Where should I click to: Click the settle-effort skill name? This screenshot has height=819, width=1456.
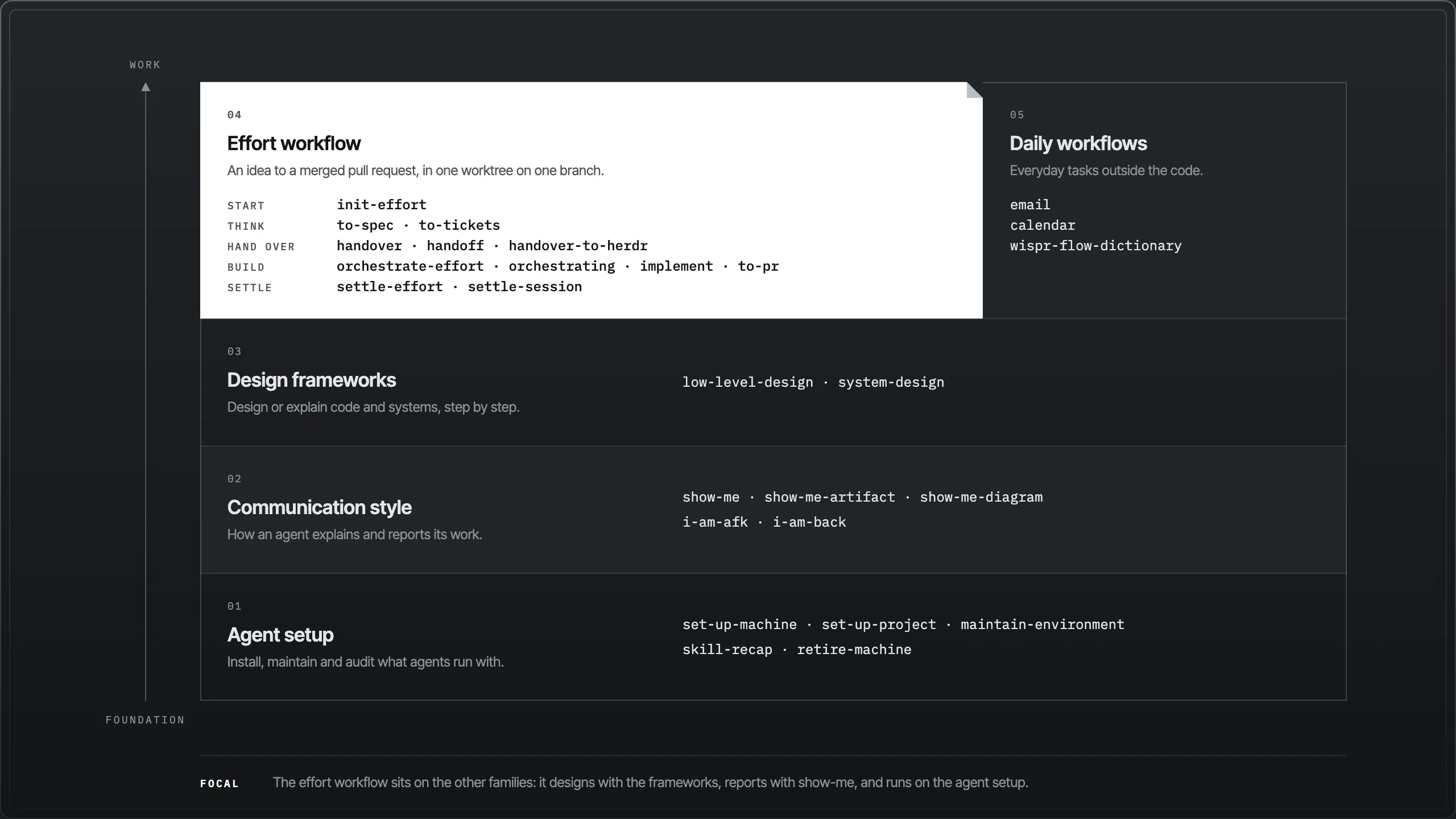(x=390, y=287)
